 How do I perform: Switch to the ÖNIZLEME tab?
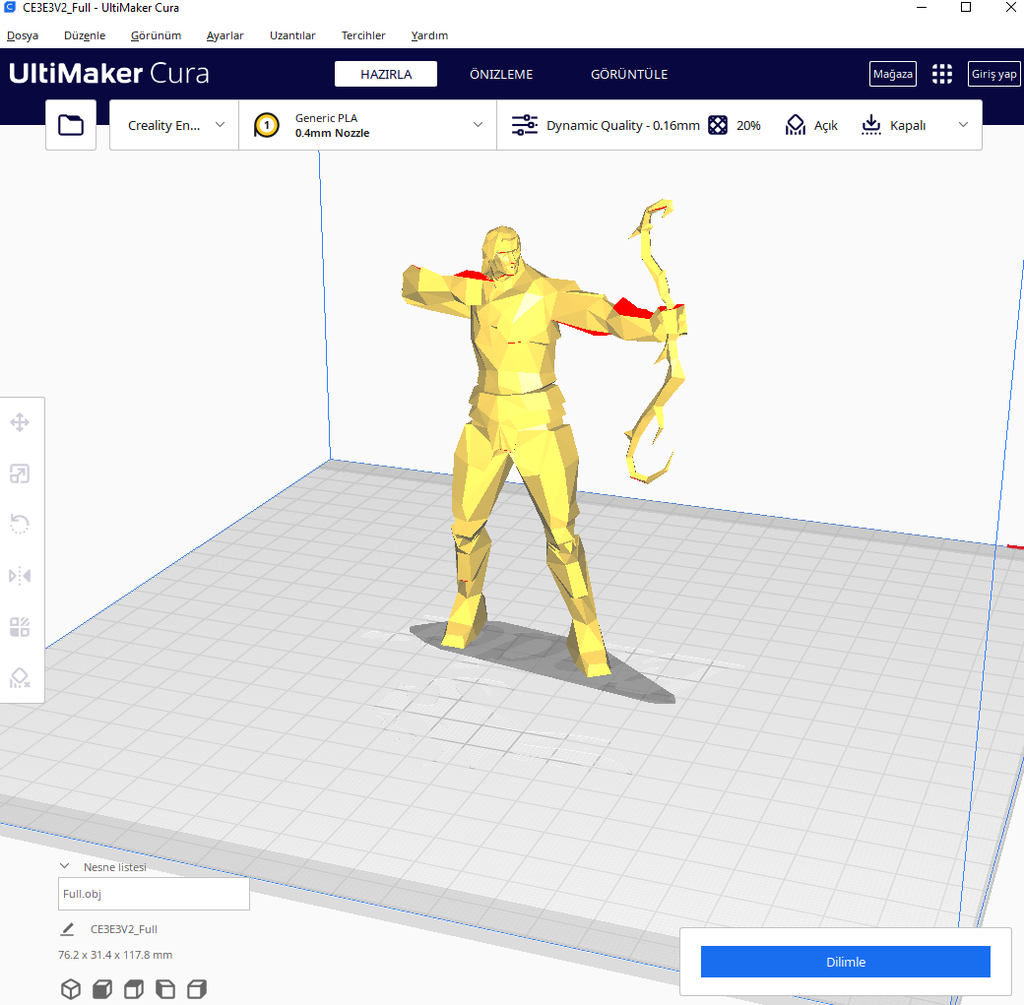click(x=501, y=73)
